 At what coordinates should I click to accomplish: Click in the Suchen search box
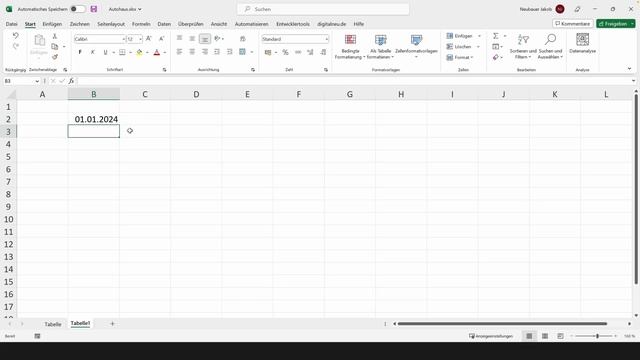pyautogui.click(x=323, y=9)
